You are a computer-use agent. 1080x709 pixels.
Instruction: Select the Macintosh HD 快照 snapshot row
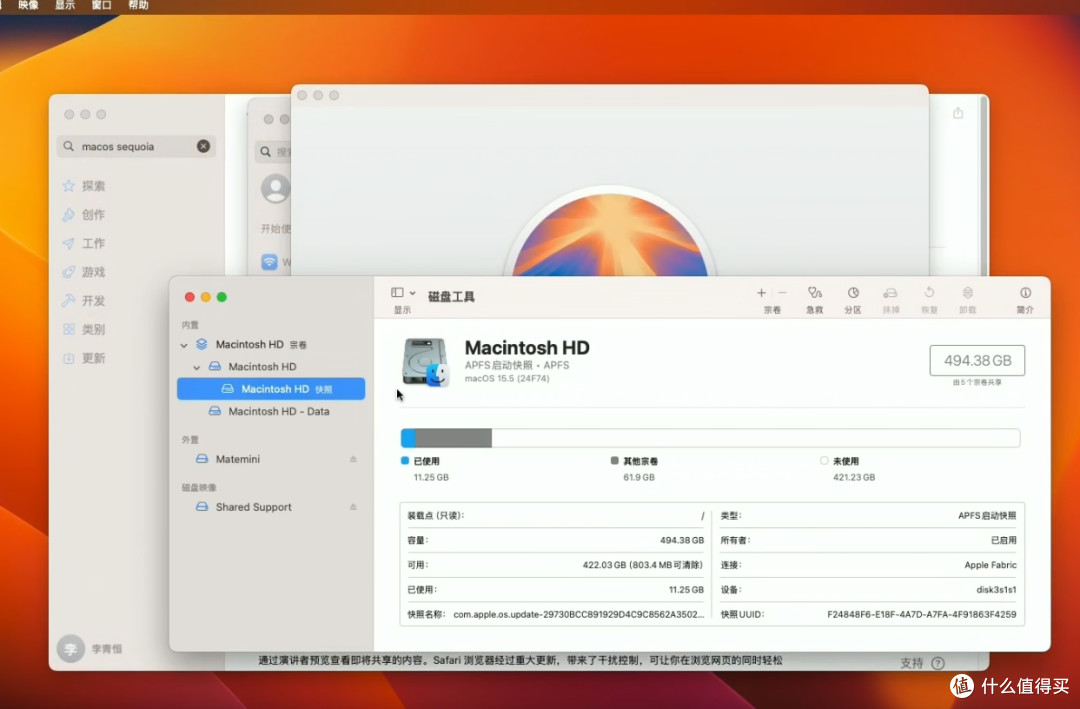[271, 389]
